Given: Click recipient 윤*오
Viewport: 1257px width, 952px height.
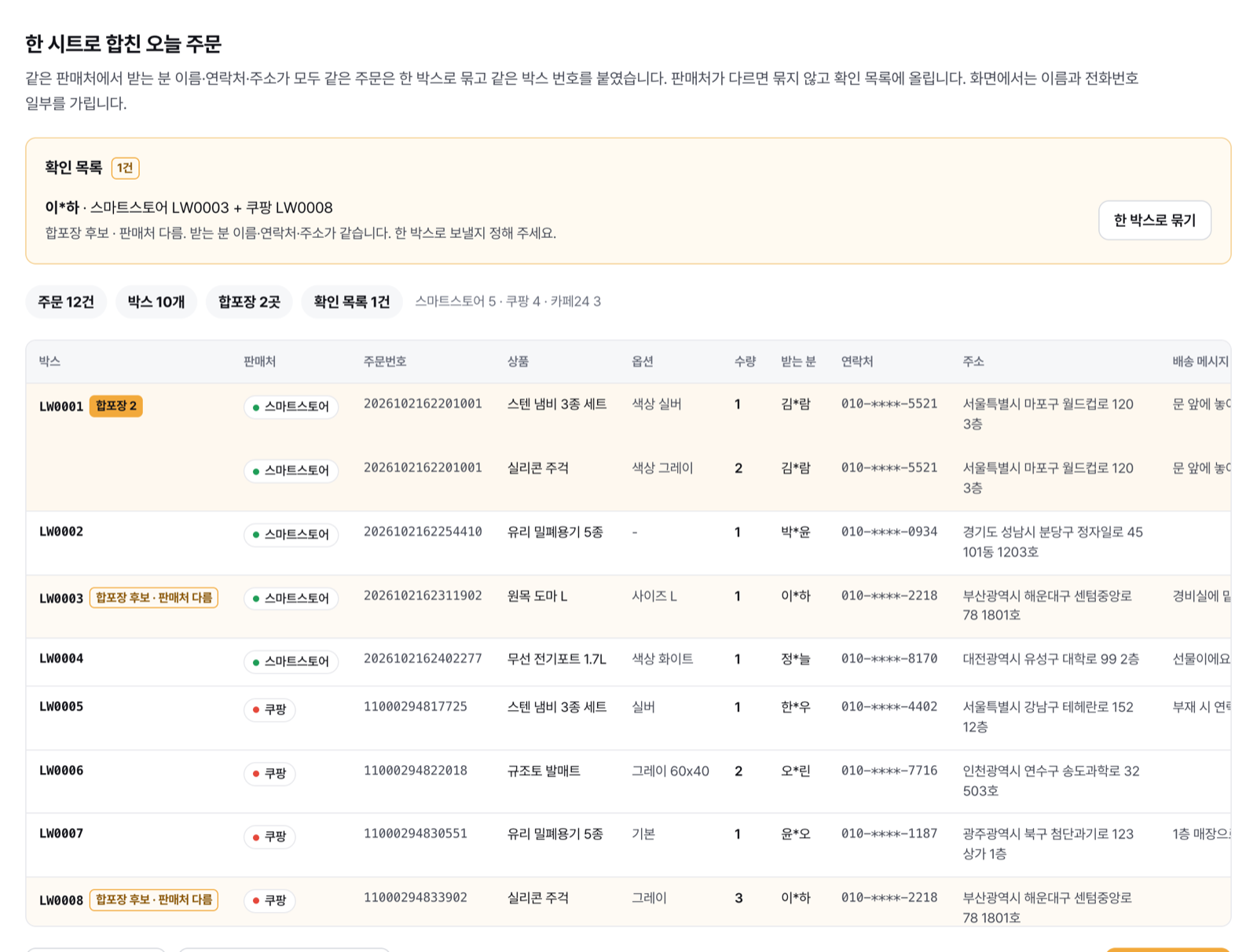Looking at the screenshot, I should pos(796,834).
